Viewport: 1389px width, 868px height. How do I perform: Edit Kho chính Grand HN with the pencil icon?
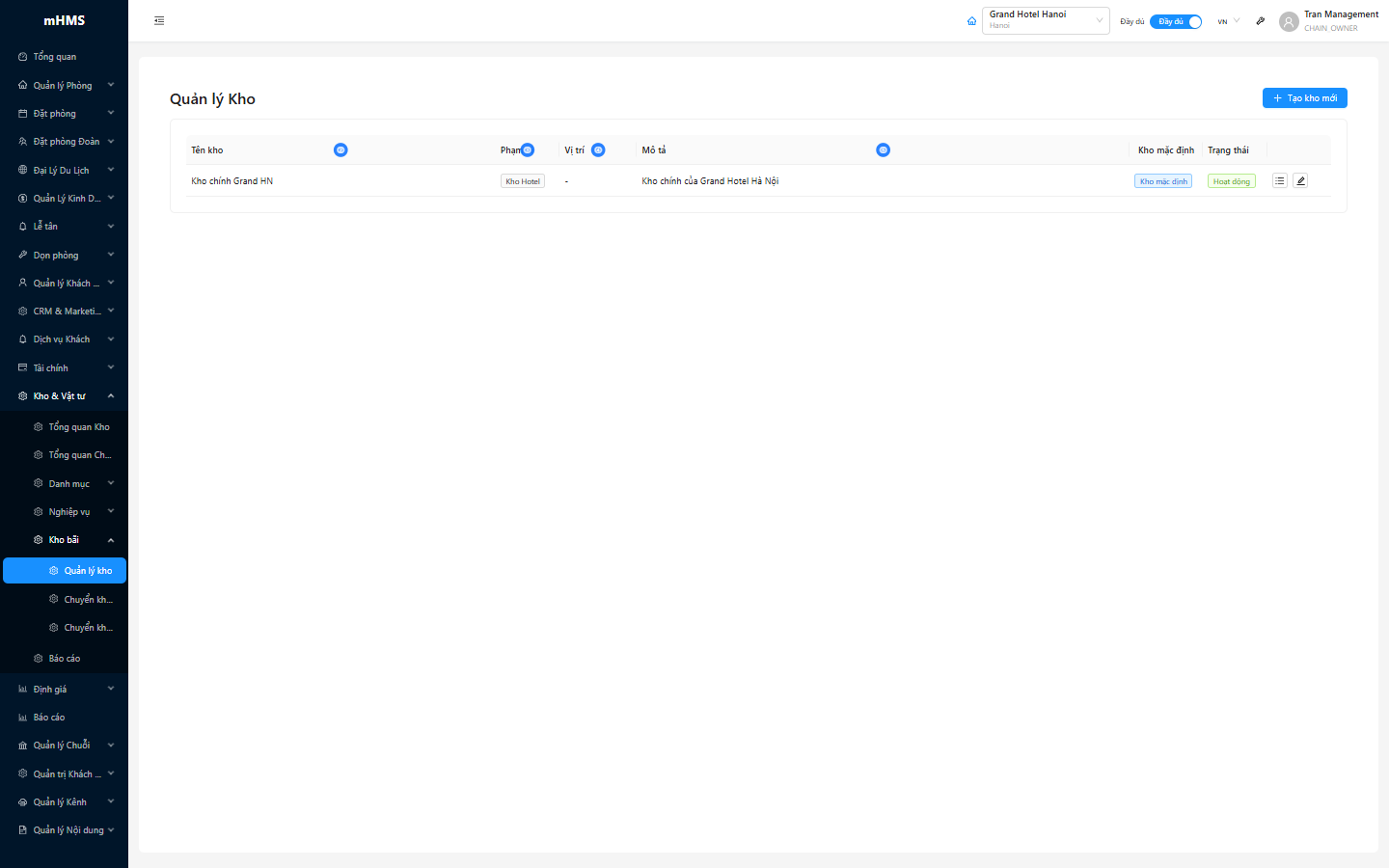pos(1300,180)
